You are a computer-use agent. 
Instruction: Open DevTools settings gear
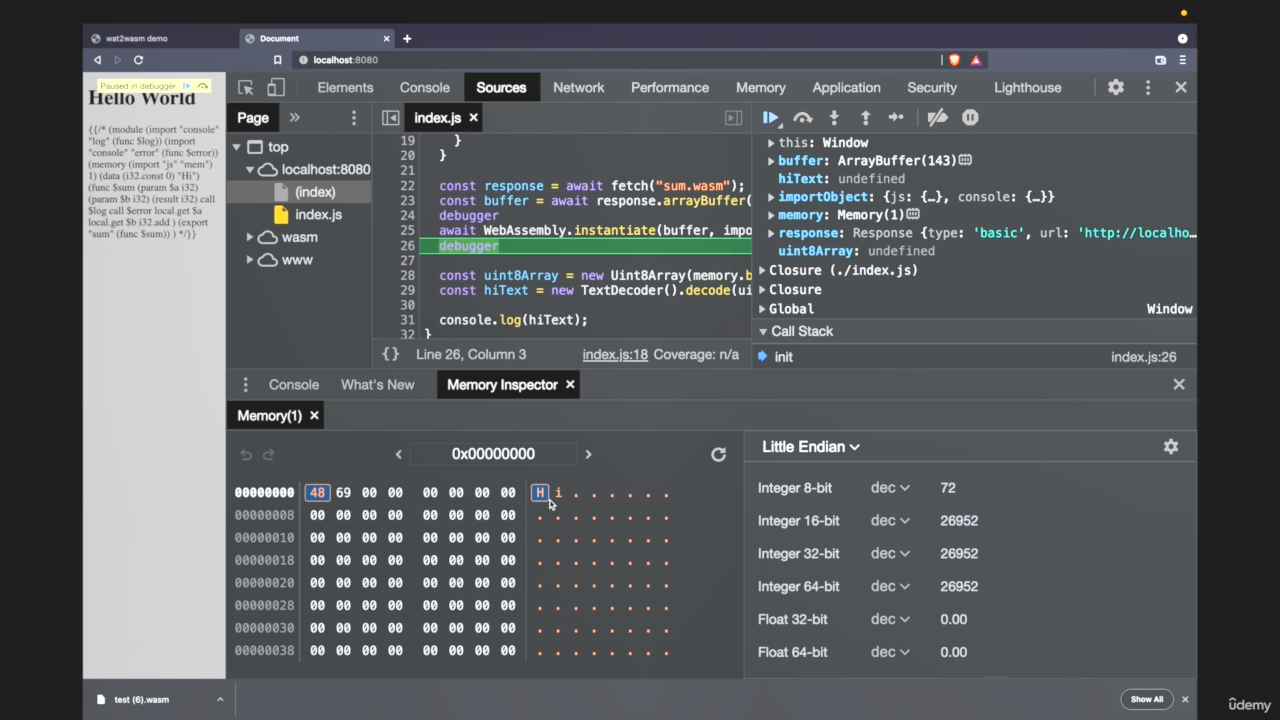pos(1116,88)
